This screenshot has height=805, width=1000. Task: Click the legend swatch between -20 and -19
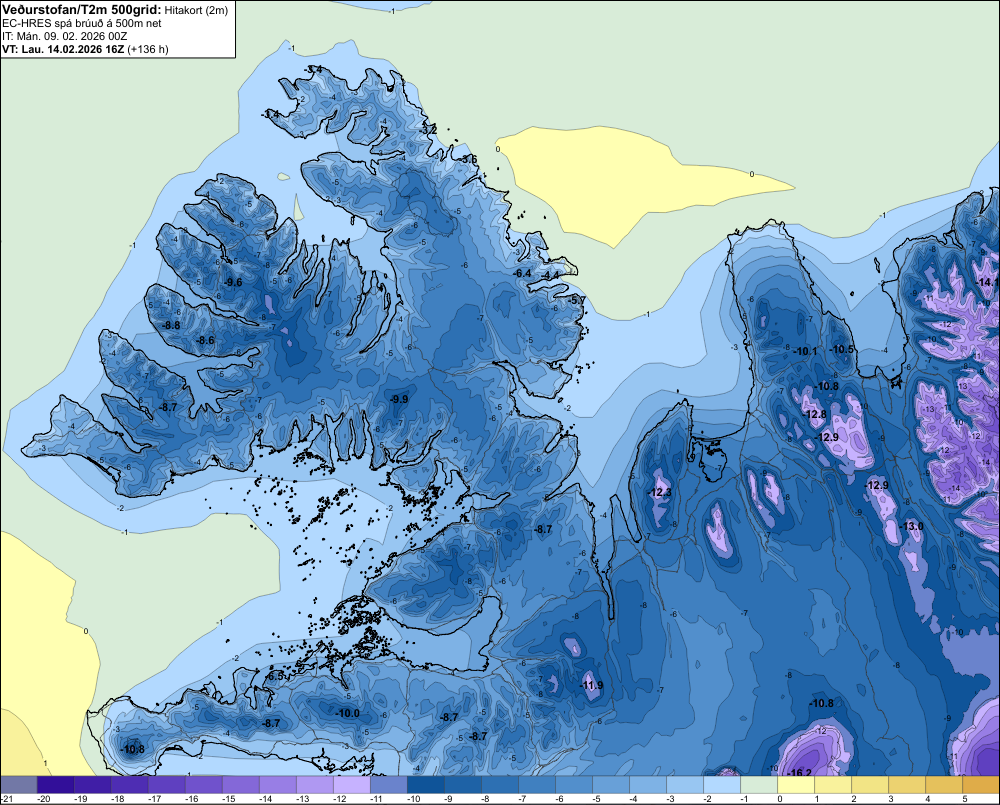pos(56,785)
